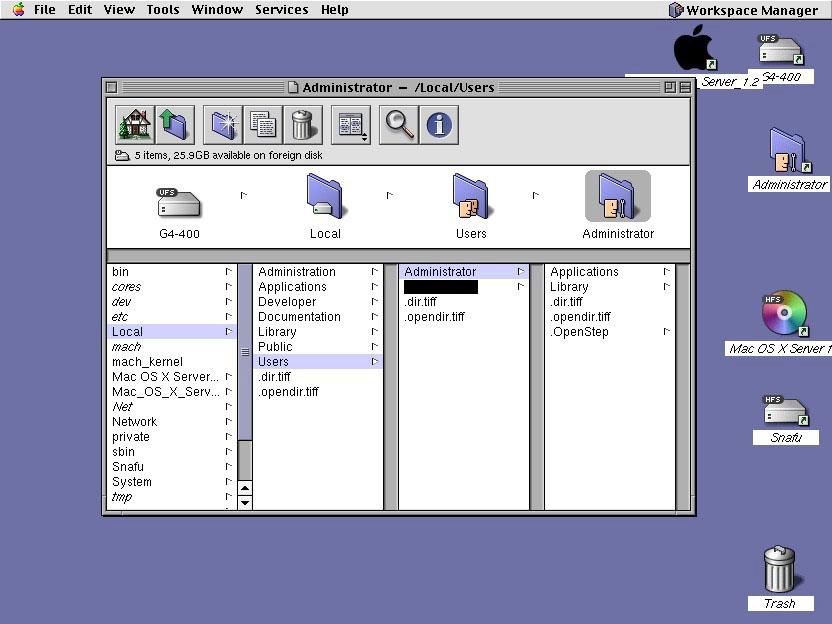Viewport: 832px width, 624px height.
Task: Create a new folder with sparkle icon
Action: coord(223,125)
